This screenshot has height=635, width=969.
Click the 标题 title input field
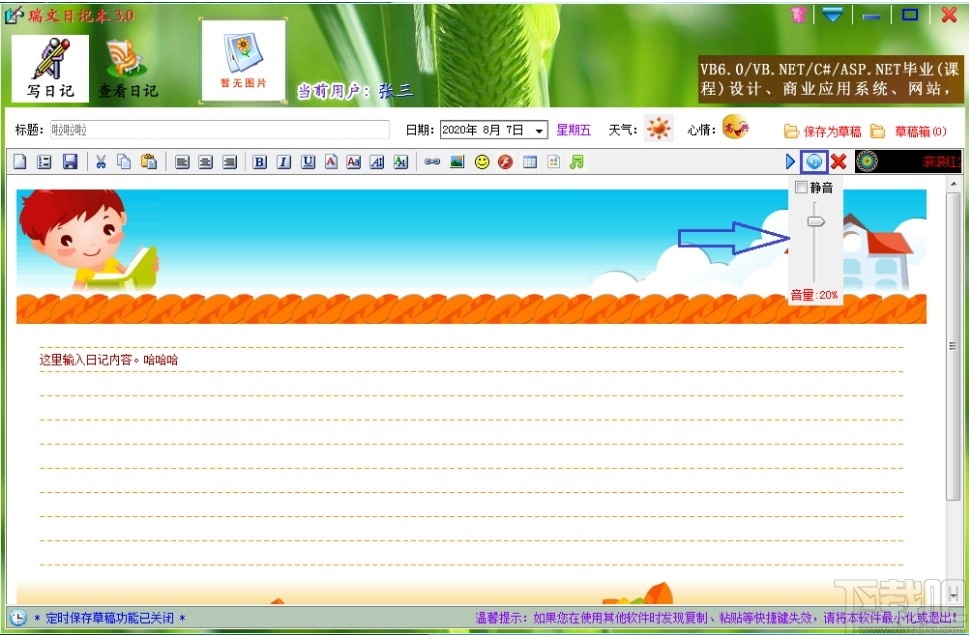tap(219, 130)
